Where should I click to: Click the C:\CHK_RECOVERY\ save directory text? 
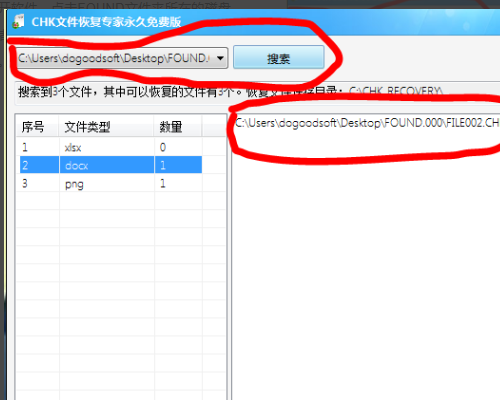pyautogui.click(x=395, y=91)
